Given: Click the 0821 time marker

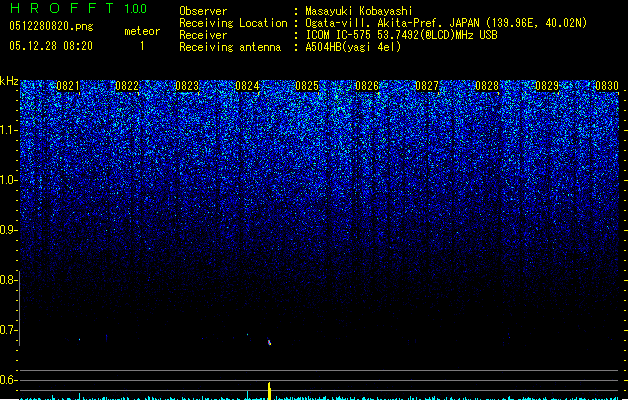Looking at the screenshot, I should click(68, 86).
